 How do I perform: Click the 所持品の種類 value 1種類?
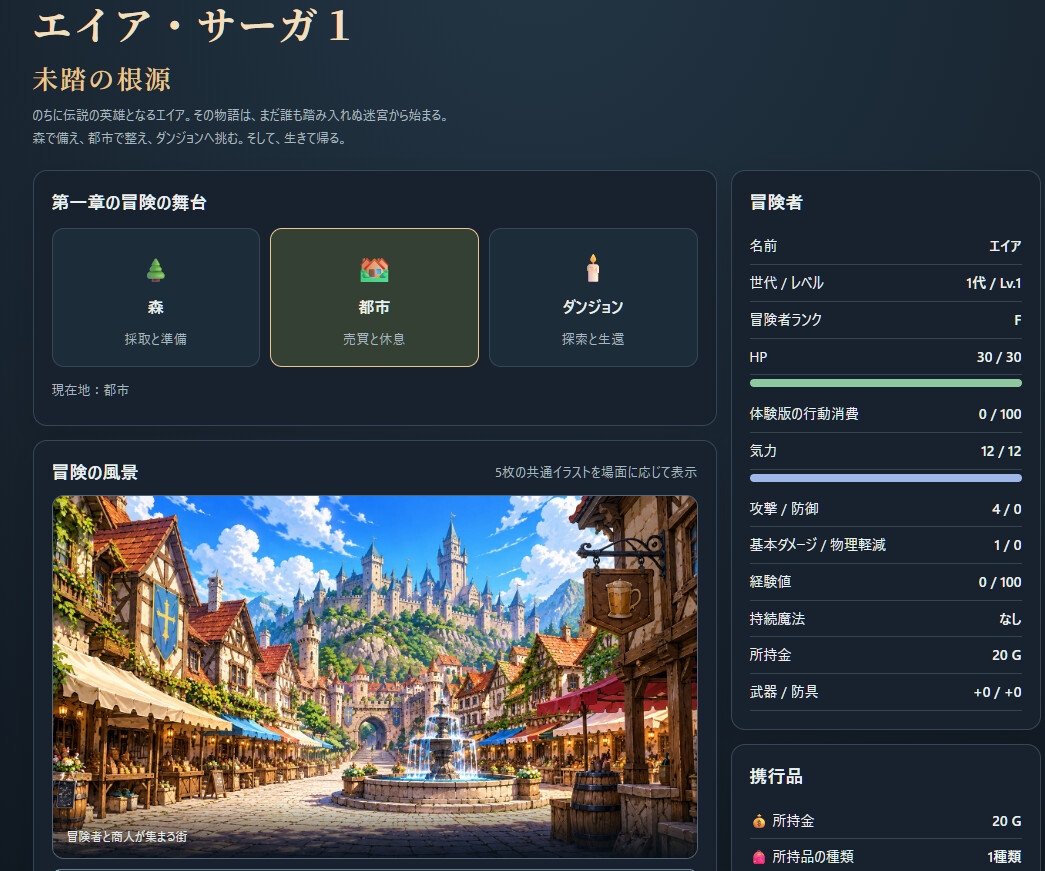[x=1004, y=857]
